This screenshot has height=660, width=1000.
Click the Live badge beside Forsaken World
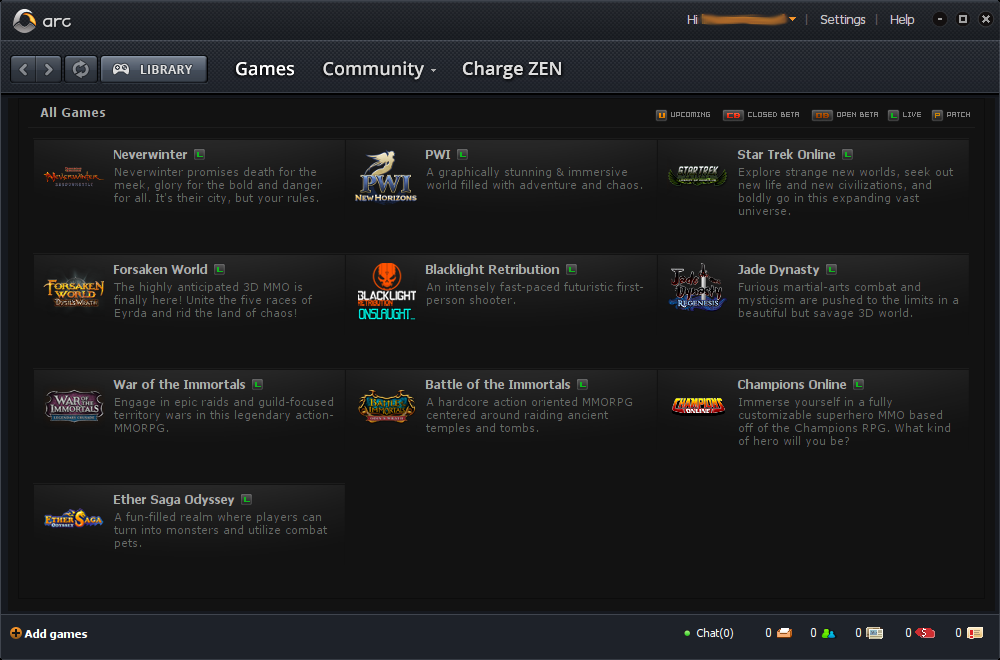[219, 269]
